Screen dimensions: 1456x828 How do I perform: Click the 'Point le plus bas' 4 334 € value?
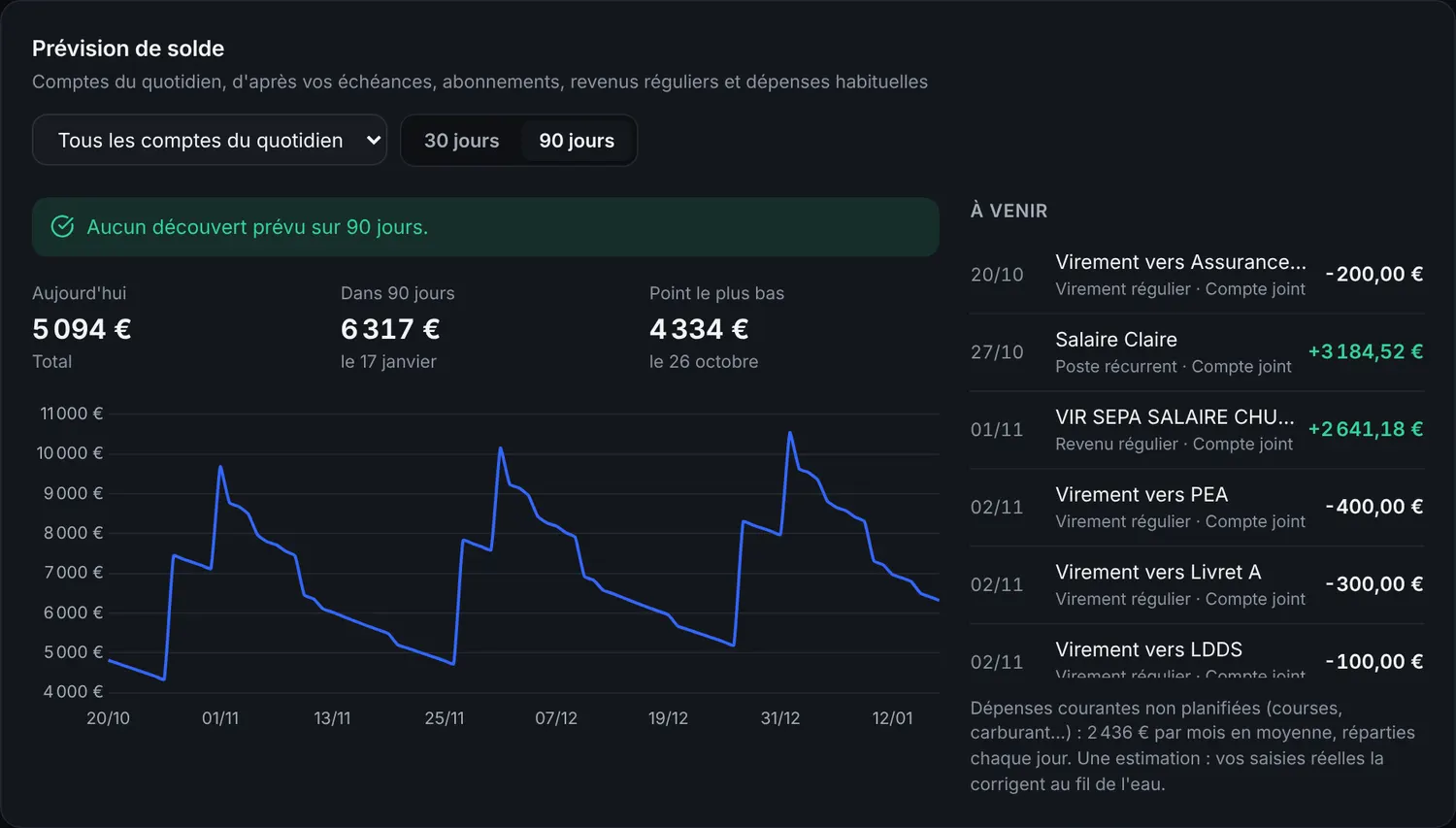pyautogui.click(x=699, y=329)
